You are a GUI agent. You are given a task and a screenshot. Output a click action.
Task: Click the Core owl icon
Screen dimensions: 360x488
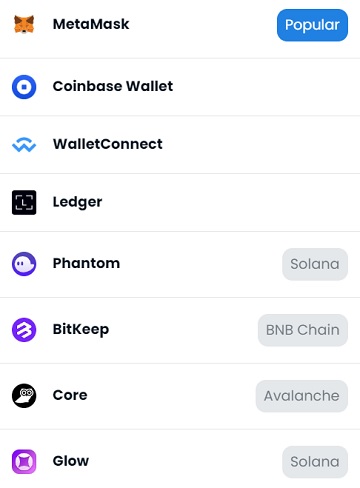click(24, 396)
